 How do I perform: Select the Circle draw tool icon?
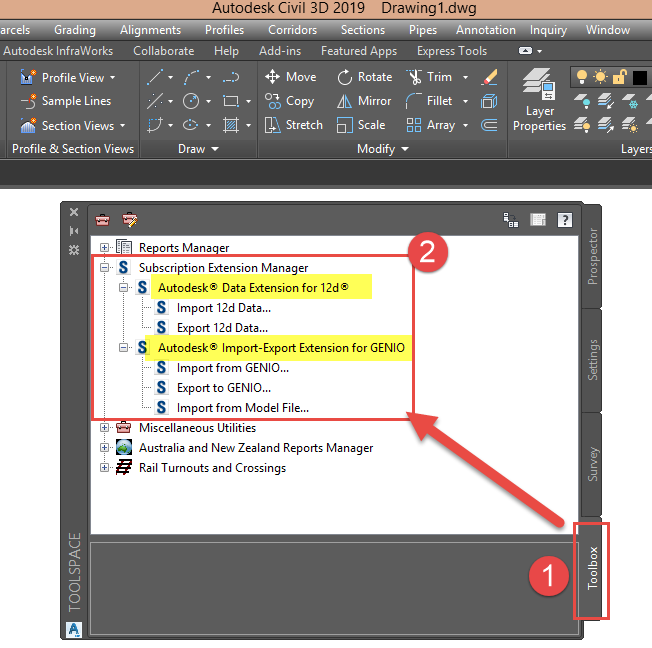[191, 101]
